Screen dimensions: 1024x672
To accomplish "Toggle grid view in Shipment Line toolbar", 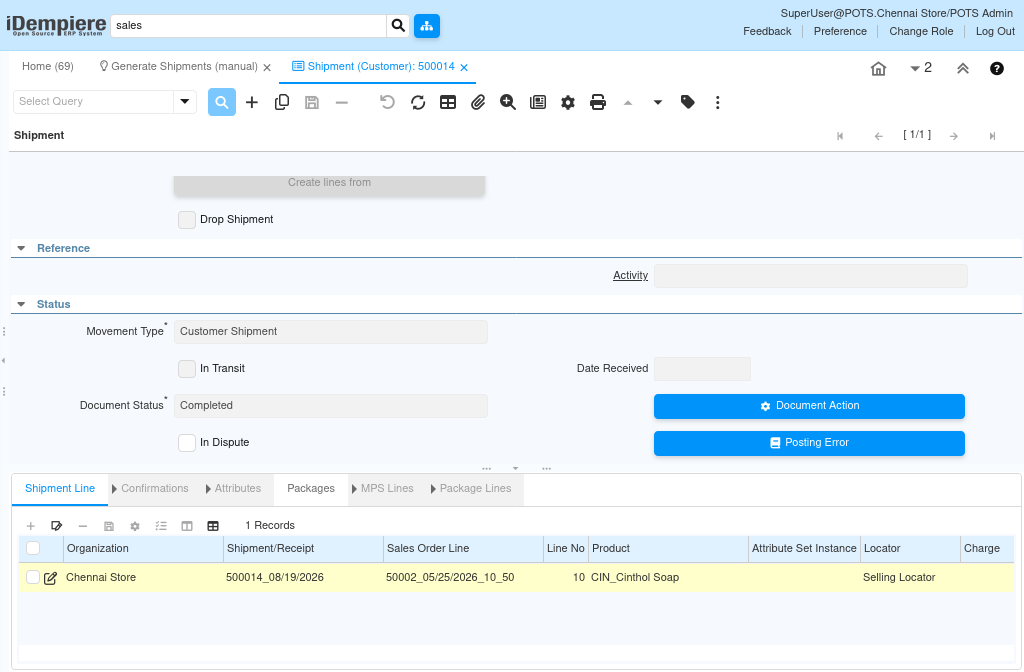I will [x=213, y=526].
